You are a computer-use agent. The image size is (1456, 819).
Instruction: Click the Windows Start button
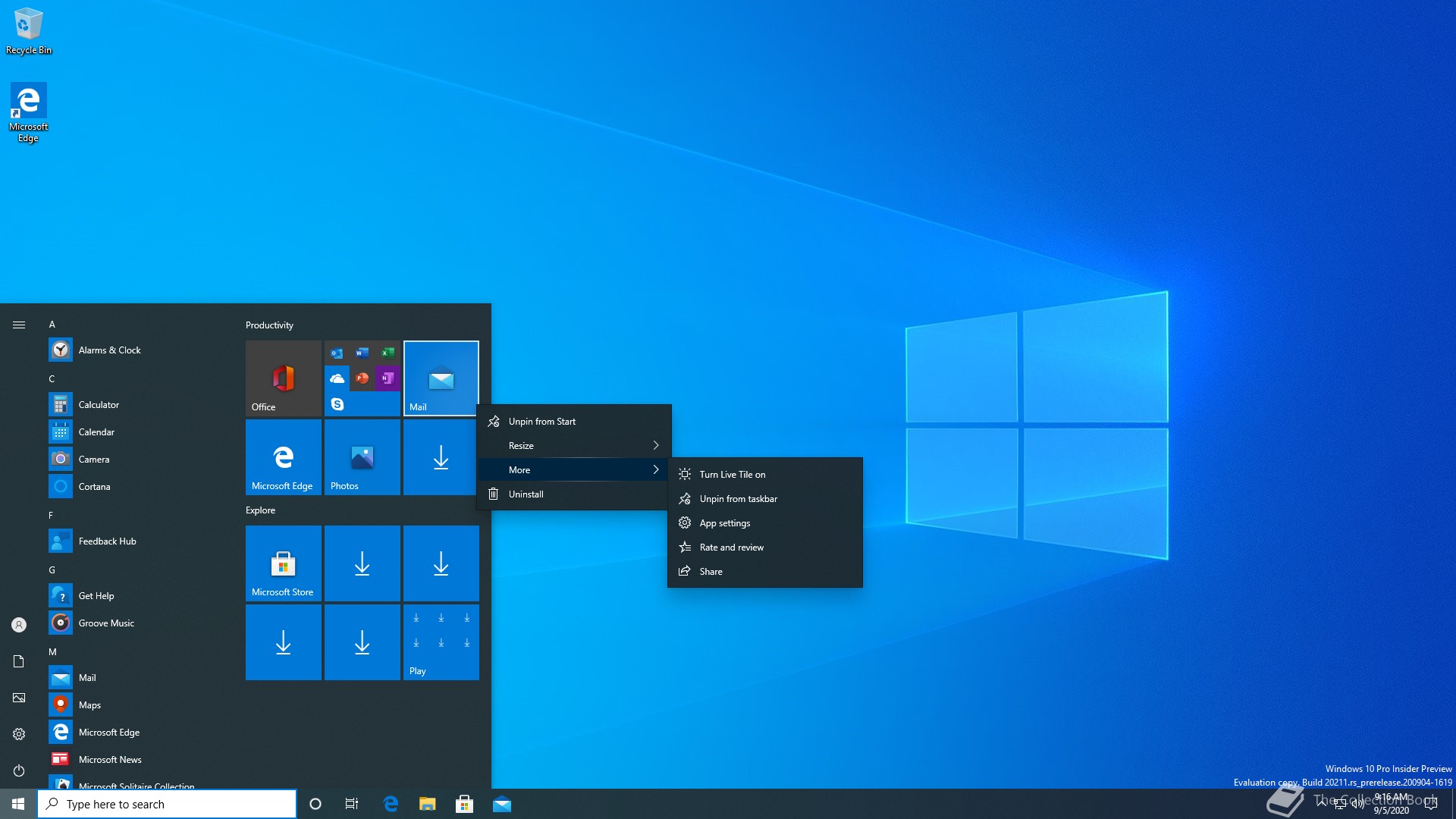point(18,804)
